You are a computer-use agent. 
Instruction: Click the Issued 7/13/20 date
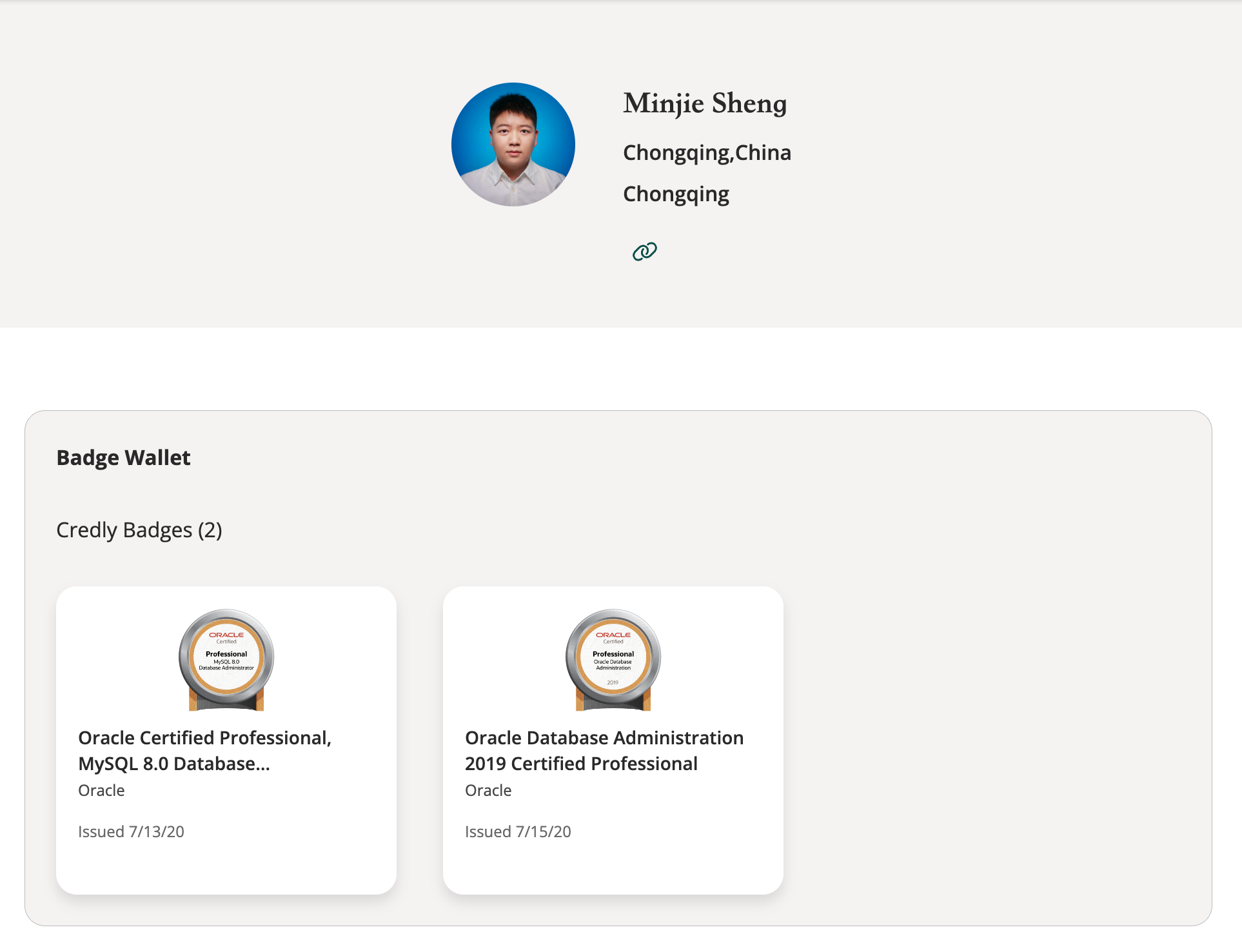point(131,831)
